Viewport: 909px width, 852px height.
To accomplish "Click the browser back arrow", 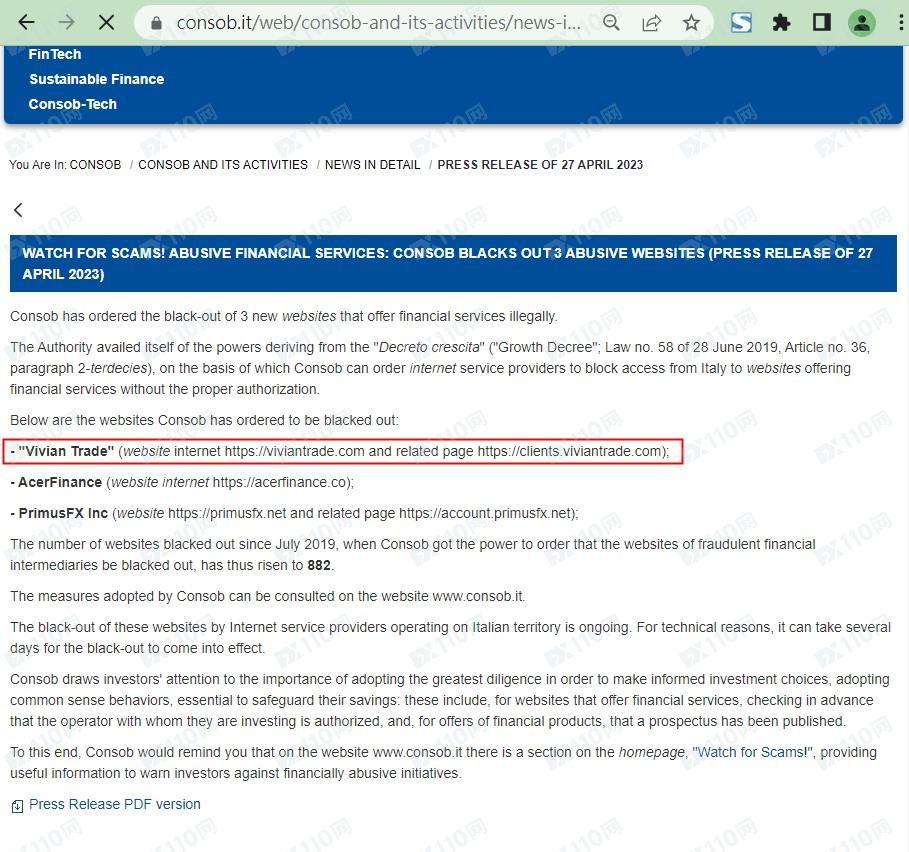I will pos(26,22).
